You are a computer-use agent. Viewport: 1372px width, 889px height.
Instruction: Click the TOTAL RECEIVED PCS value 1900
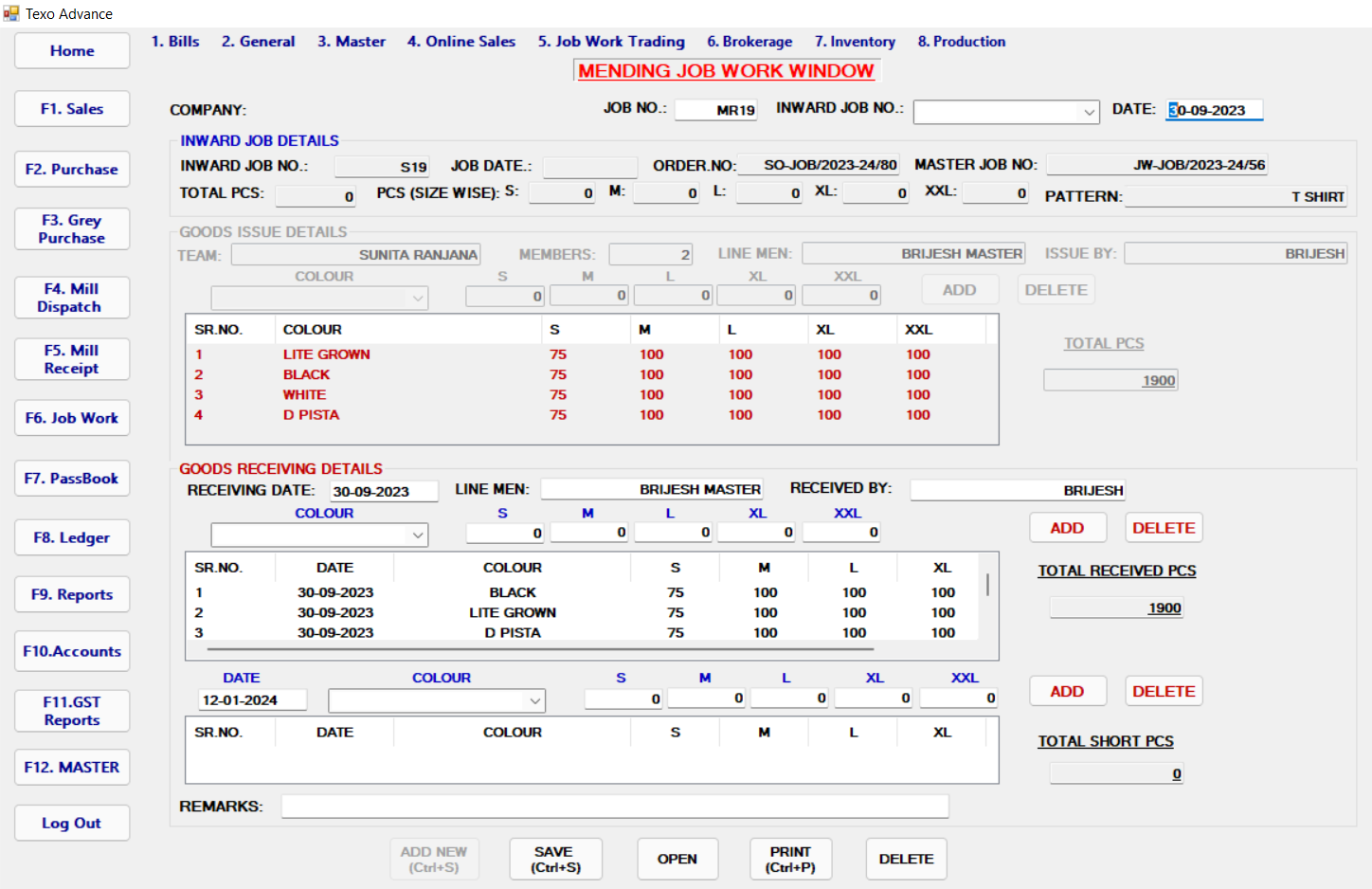click(x=1116, y=608)
